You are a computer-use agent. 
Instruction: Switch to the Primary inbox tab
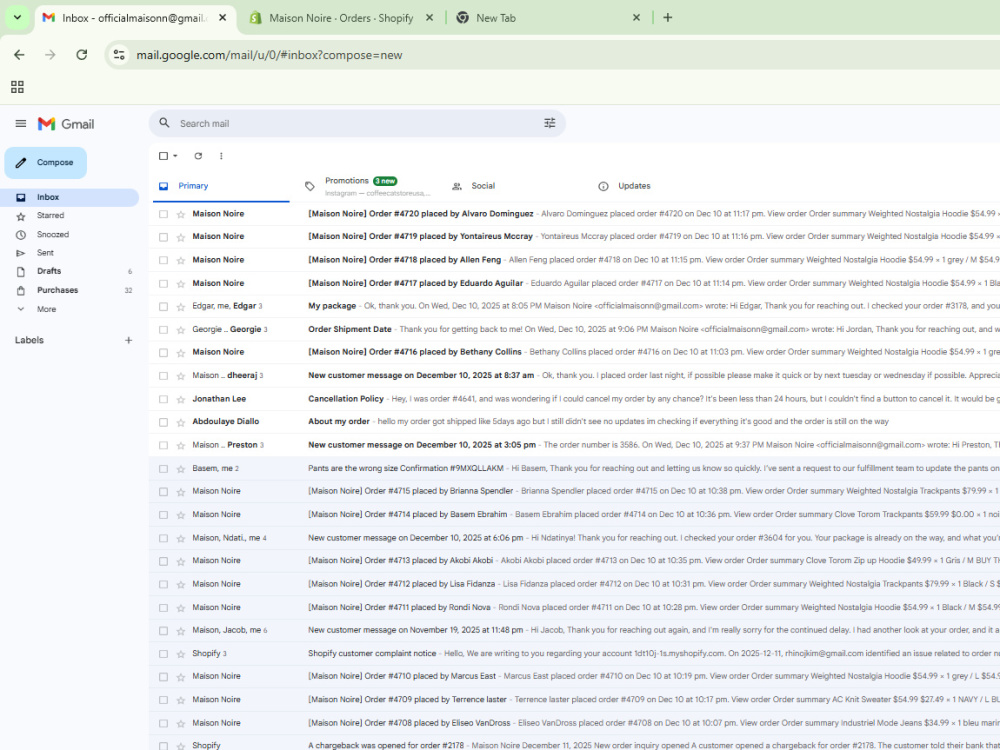[221, 186]
